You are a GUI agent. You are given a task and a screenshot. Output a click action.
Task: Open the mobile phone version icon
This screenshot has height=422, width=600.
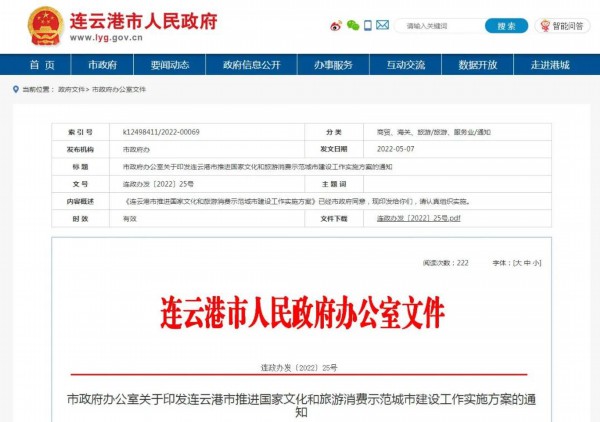pyautogui.click(x=366, y=25)
